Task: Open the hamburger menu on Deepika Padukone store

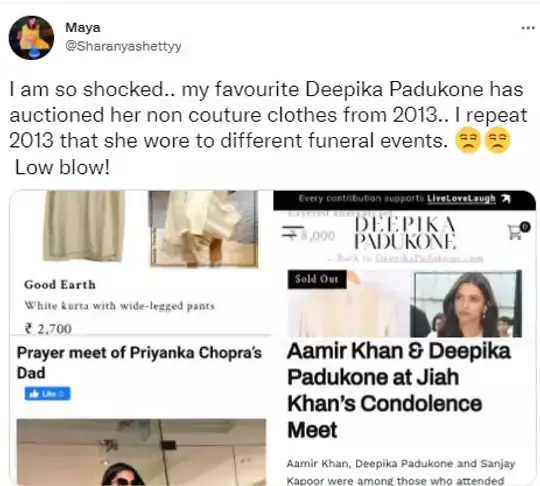Action: [293, 231]
